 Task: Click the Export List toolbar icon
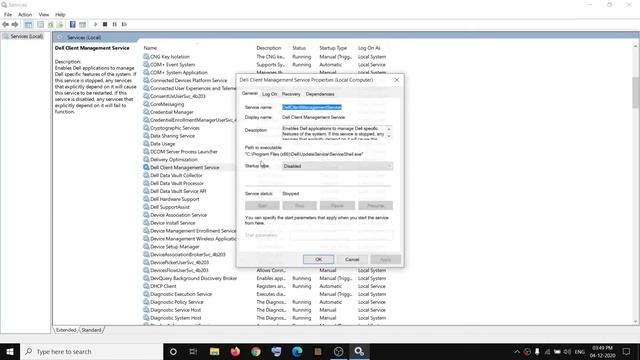(x=60, y=24)
